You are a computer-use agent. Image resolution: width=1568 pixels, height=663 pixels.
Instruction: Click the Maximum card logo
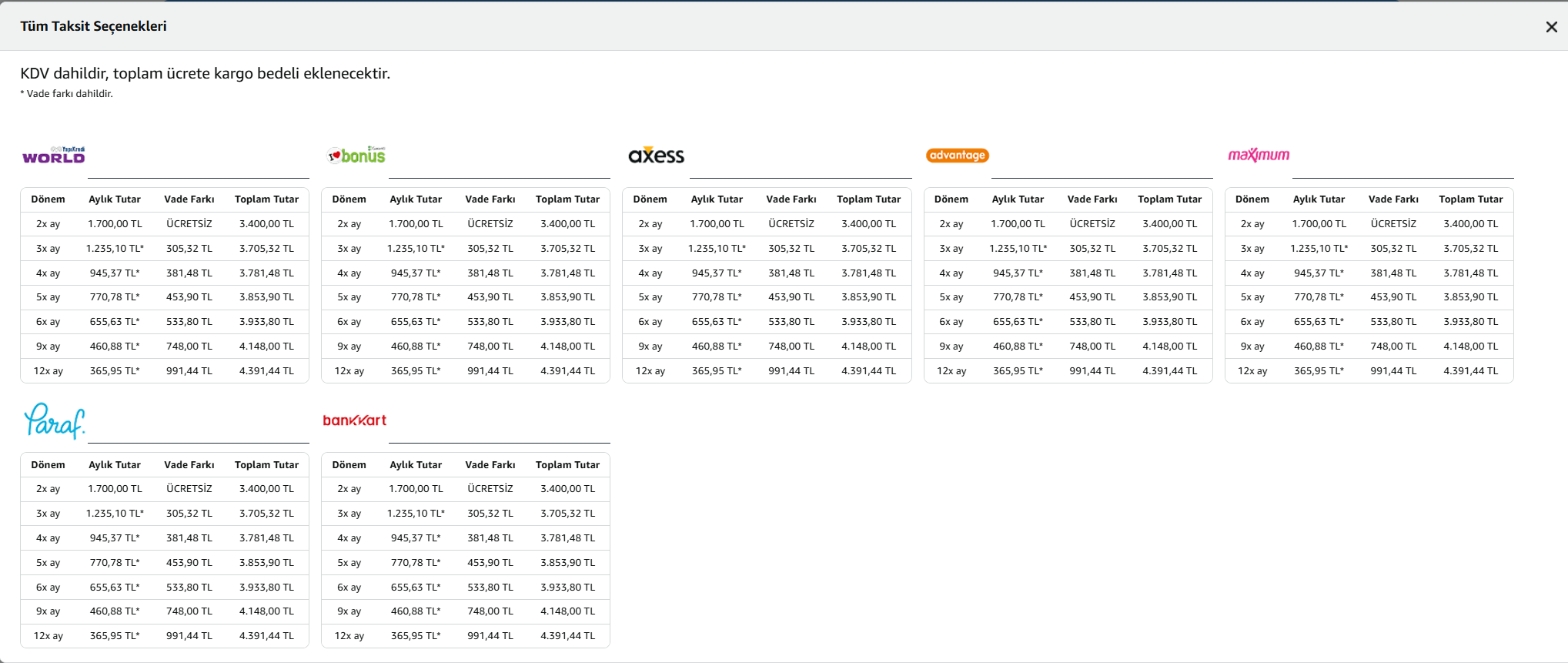tap(1259, 155)
